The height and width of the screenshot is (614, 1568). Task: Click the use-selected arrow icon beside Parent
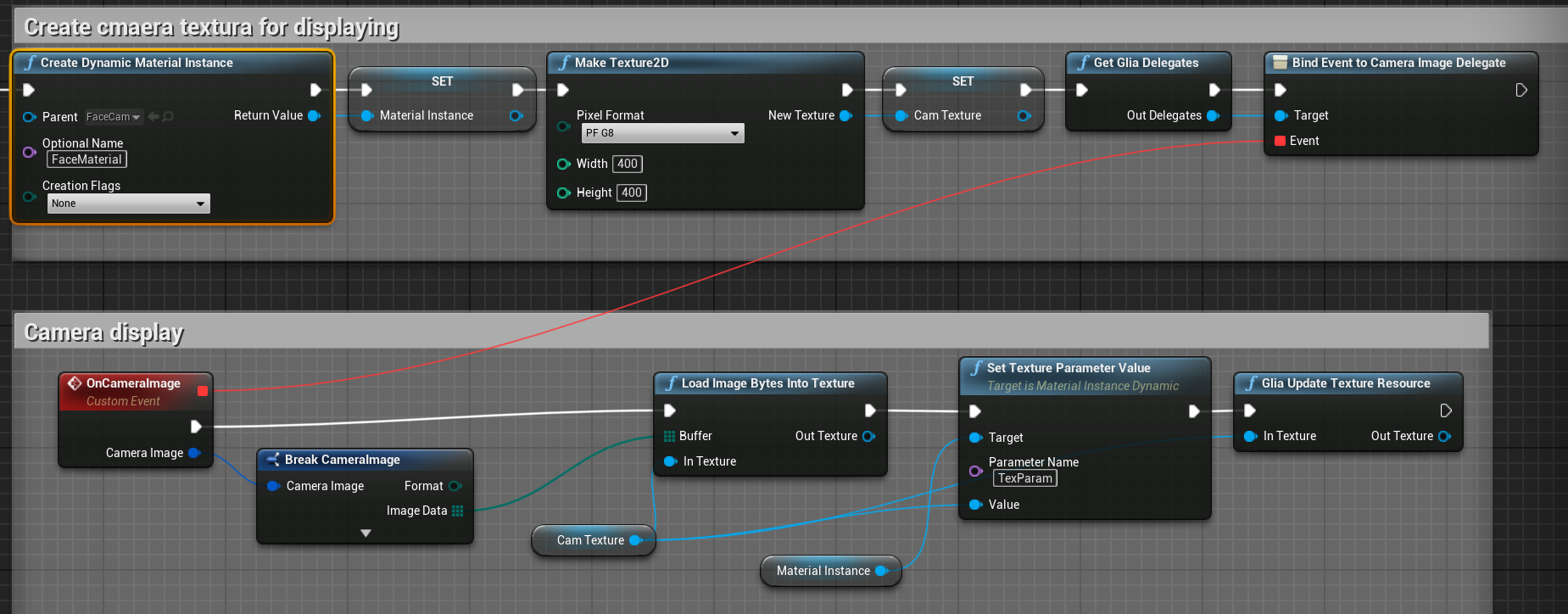coord(153,117)
